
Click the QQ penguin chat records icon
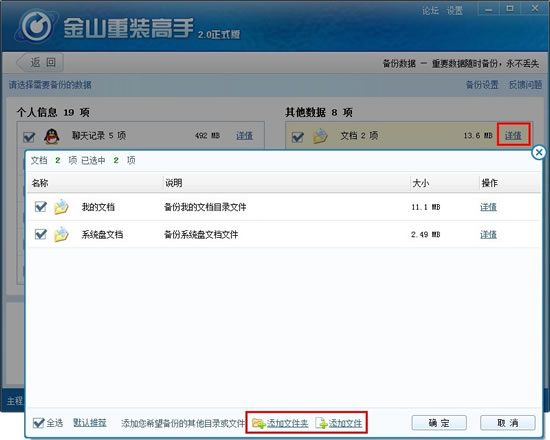[52, 136]
